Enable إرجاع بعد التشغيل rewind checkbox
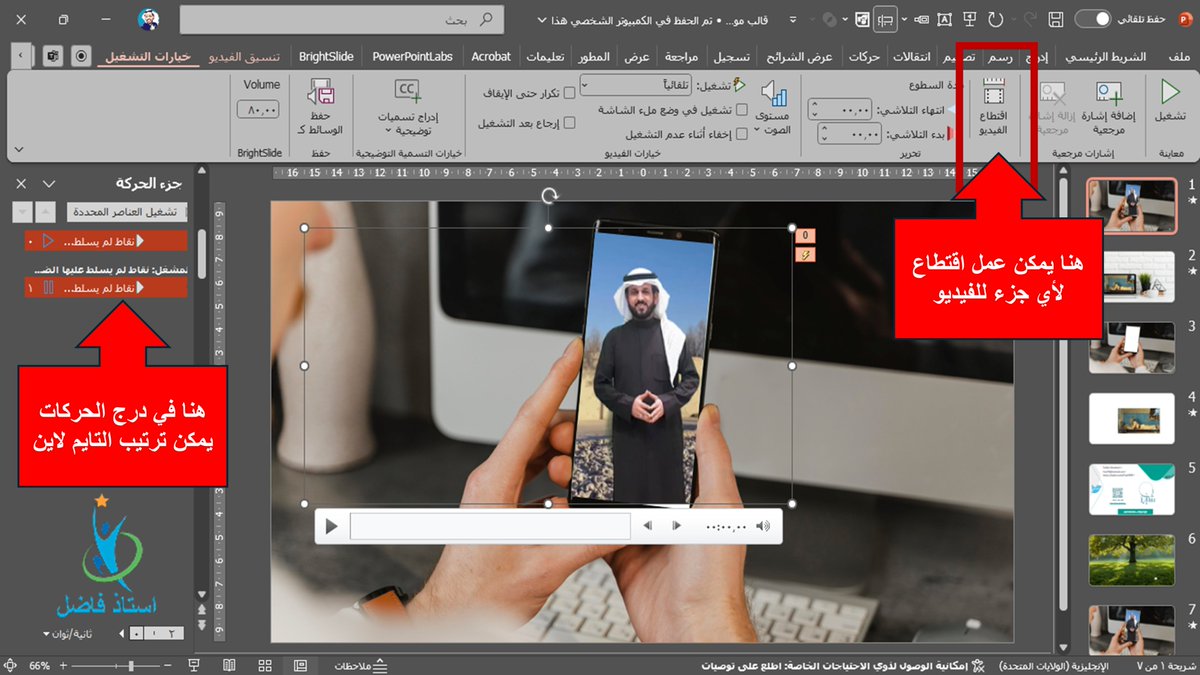1200x675 pixels. 570,123
